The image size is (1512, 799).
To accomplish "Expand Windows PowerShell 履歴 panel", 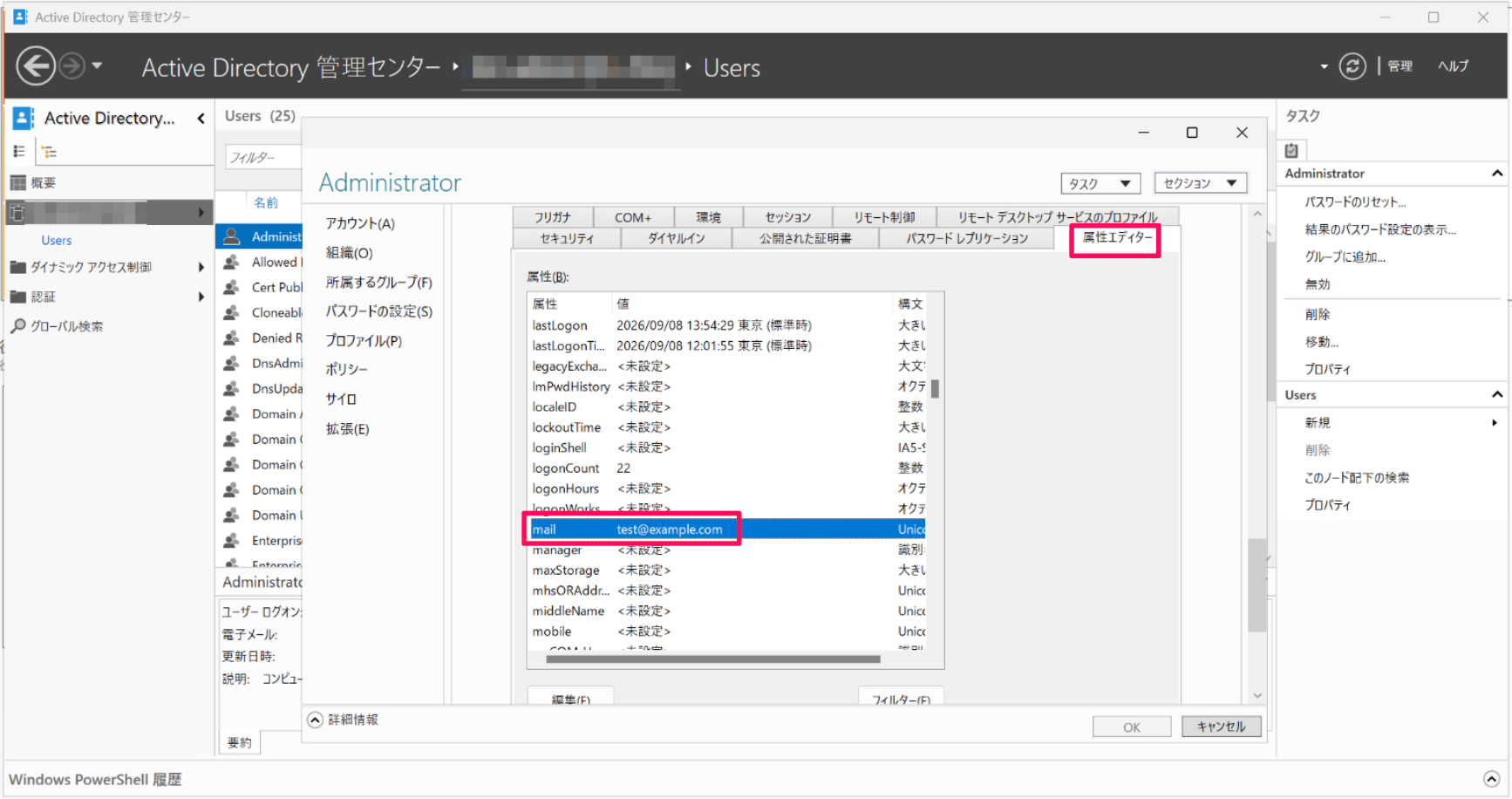I will (1492, 780).
